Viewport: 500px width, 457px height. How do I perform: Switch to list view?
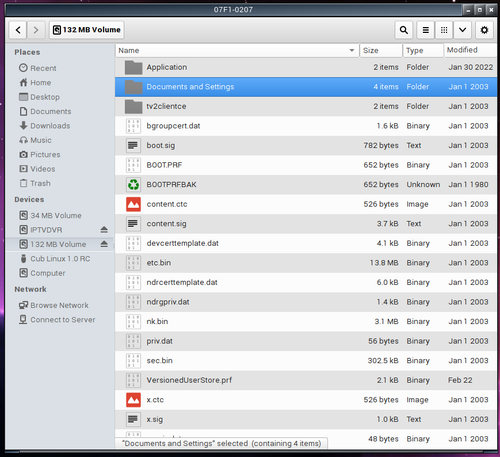[426, 30]
